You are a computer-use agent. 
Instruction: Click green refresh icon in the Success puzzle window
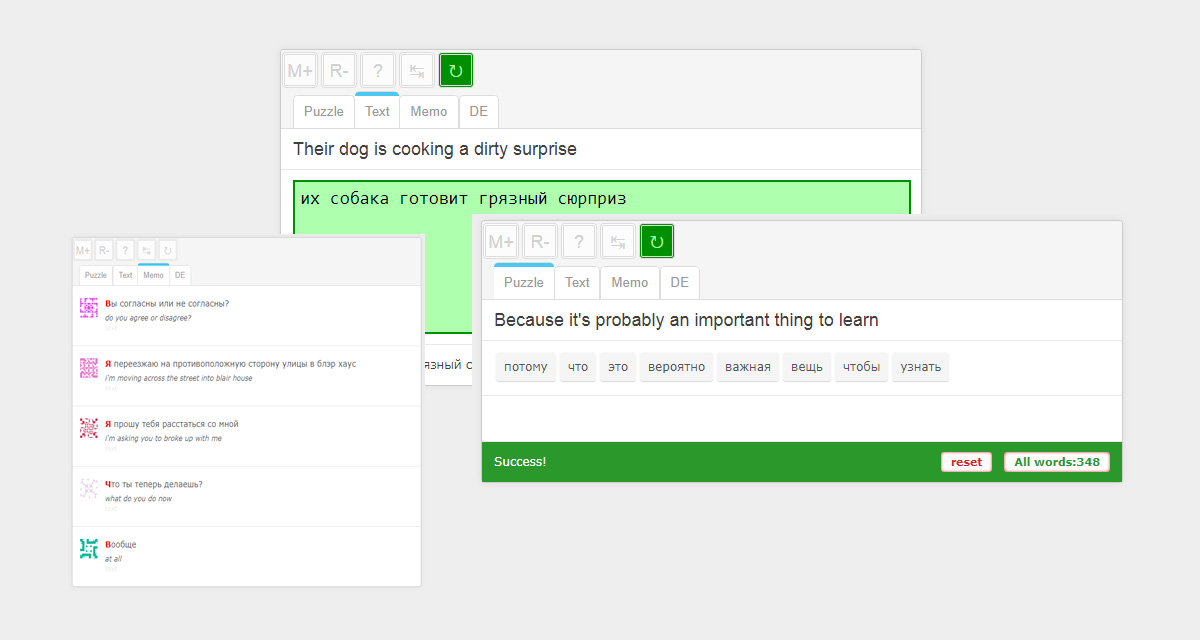[657, 241]
